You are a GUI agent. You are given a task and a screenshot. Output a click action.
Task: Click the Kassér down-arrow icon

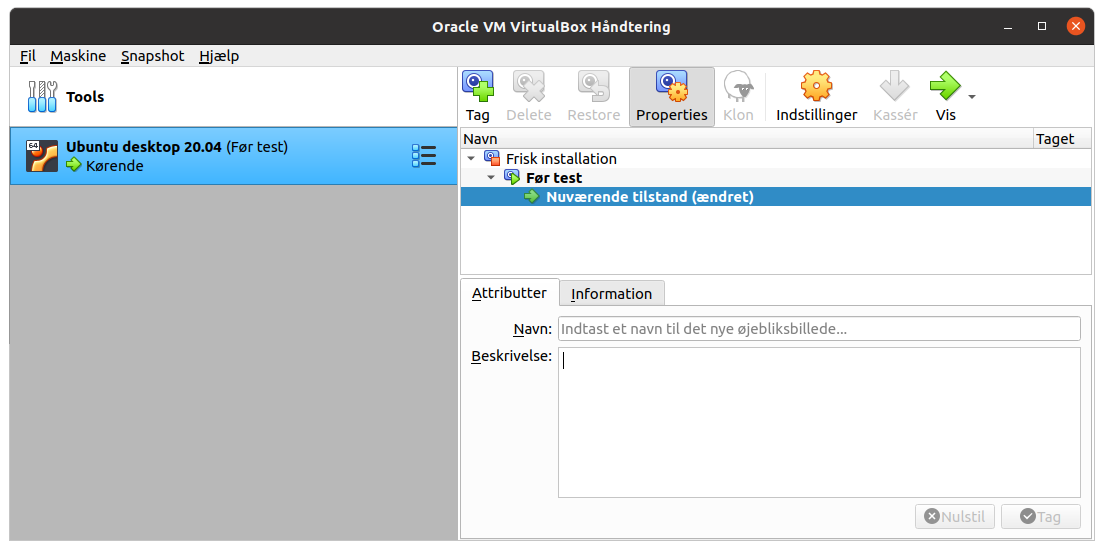pos(895,86)
